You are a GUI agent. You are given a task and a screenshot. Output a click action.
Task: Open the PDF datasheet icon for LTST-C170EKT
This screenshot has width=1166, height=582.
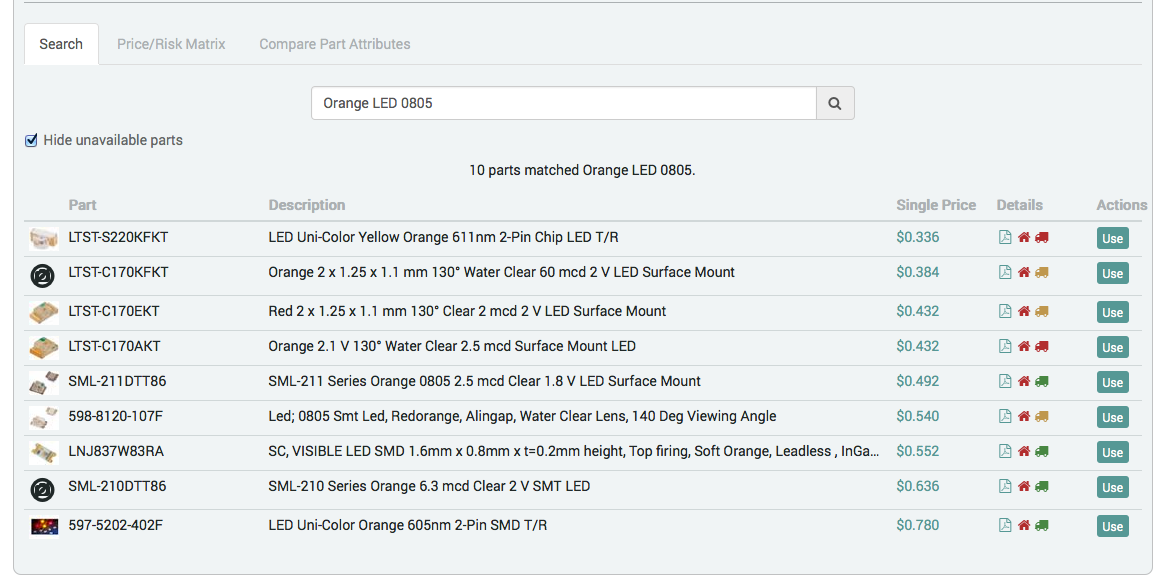pos(1005,311)
